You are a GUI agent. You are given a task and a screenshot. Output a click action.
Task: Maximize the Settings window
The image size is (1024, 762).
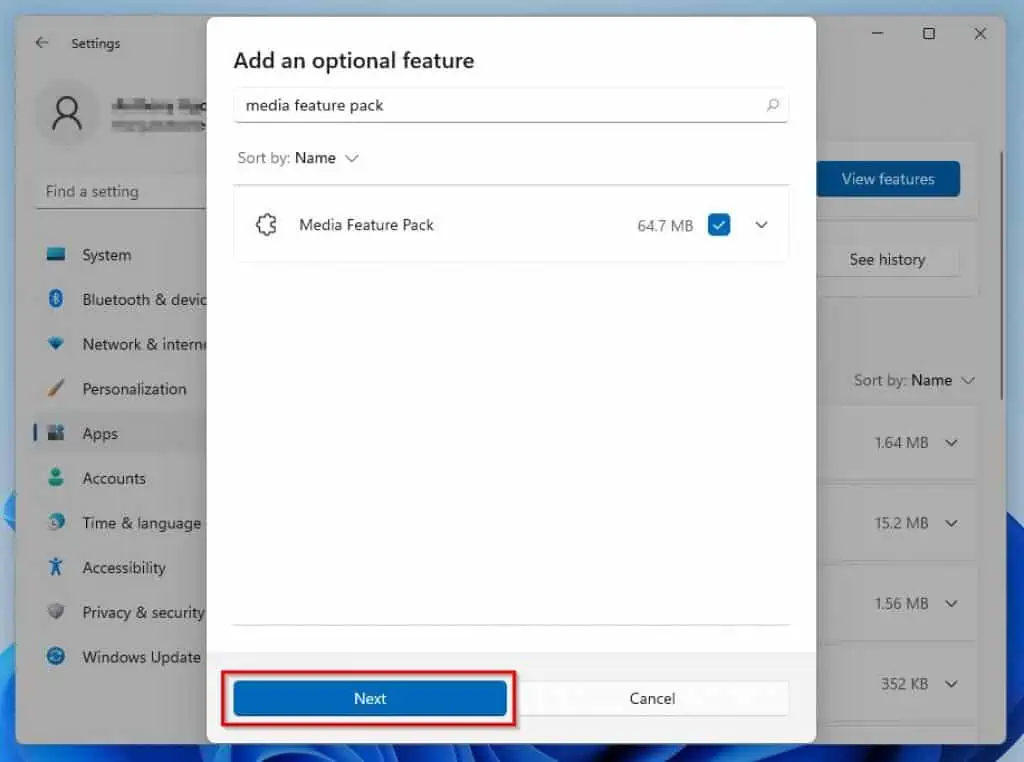[x=929, y=33]
